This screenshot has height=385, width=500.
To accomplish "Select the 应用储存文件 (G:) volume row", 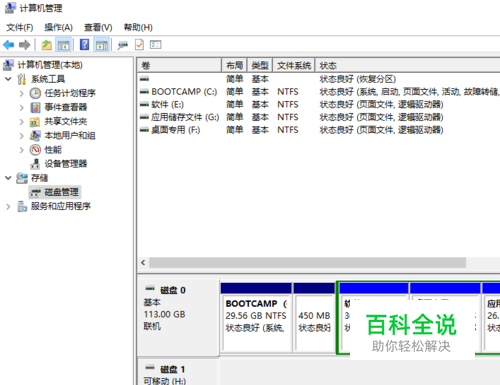I will click(319, 117).
